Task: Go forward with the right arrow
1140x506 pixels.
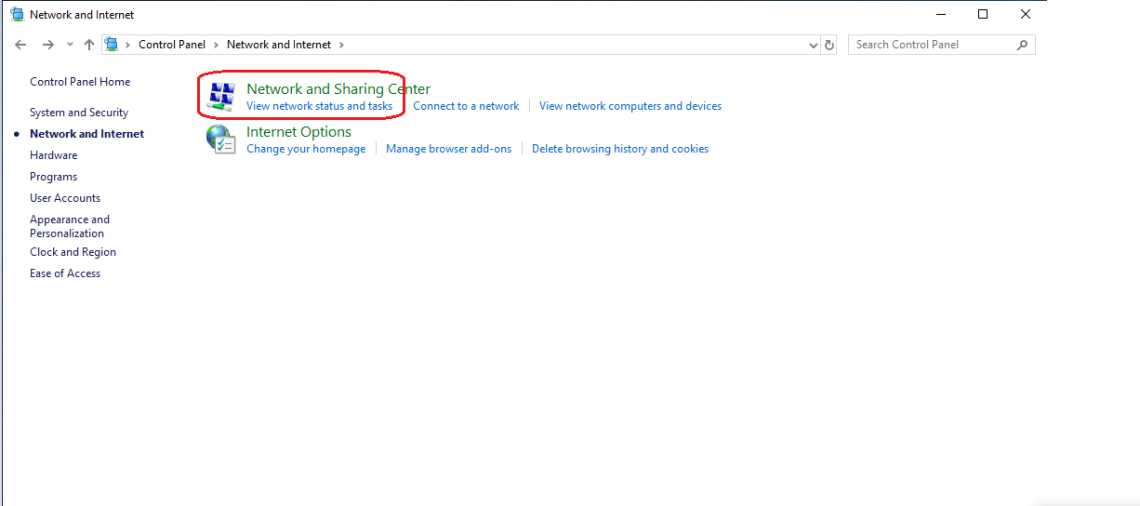Action: tap(48, 44)
